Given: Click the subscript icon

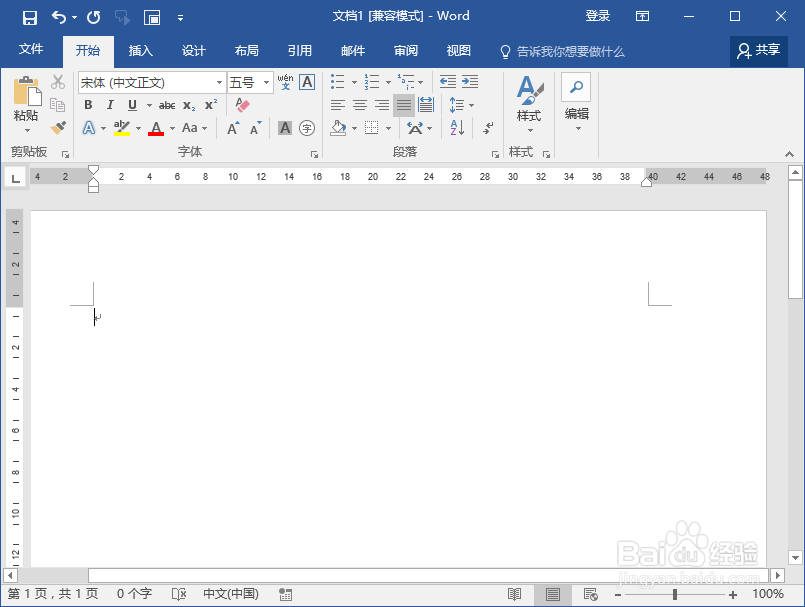Looking at the screenshot, I should tap(189, 105).
